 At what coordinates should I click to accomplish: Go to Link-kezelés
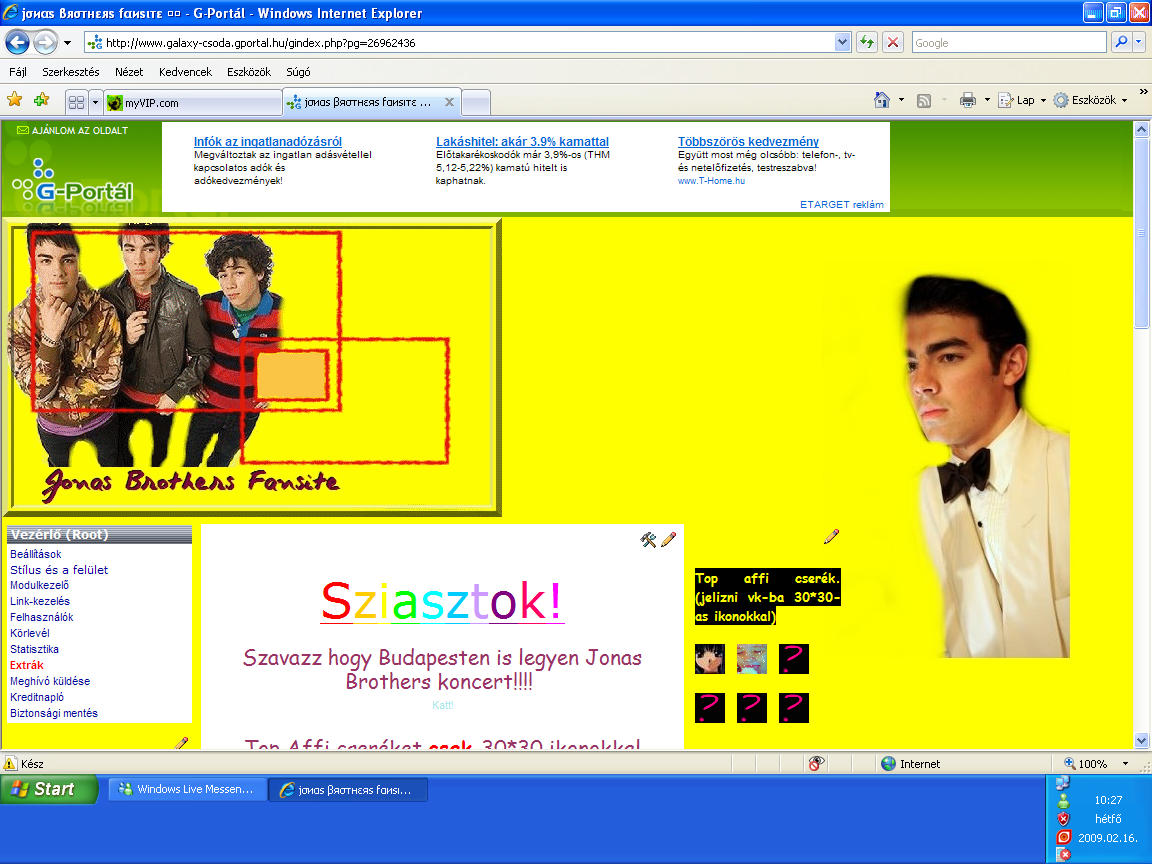click(40, 601)
